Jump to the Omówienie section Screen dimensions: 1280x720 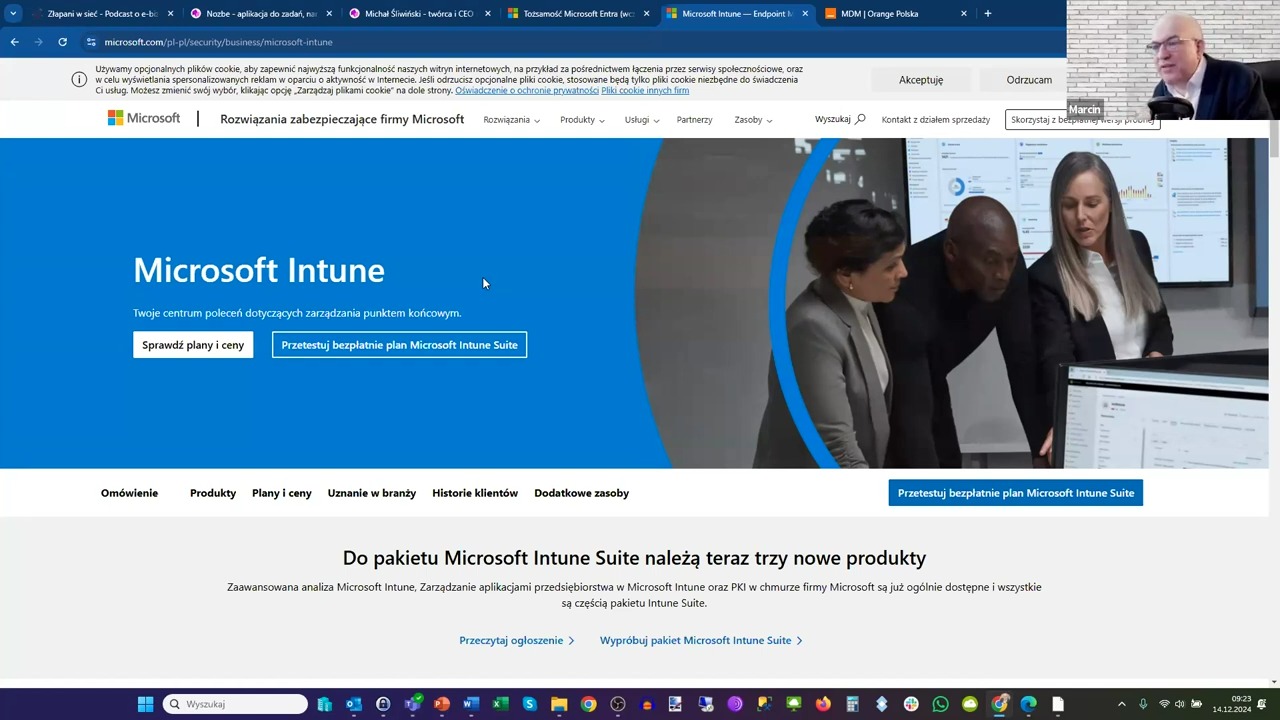[129, 493]
